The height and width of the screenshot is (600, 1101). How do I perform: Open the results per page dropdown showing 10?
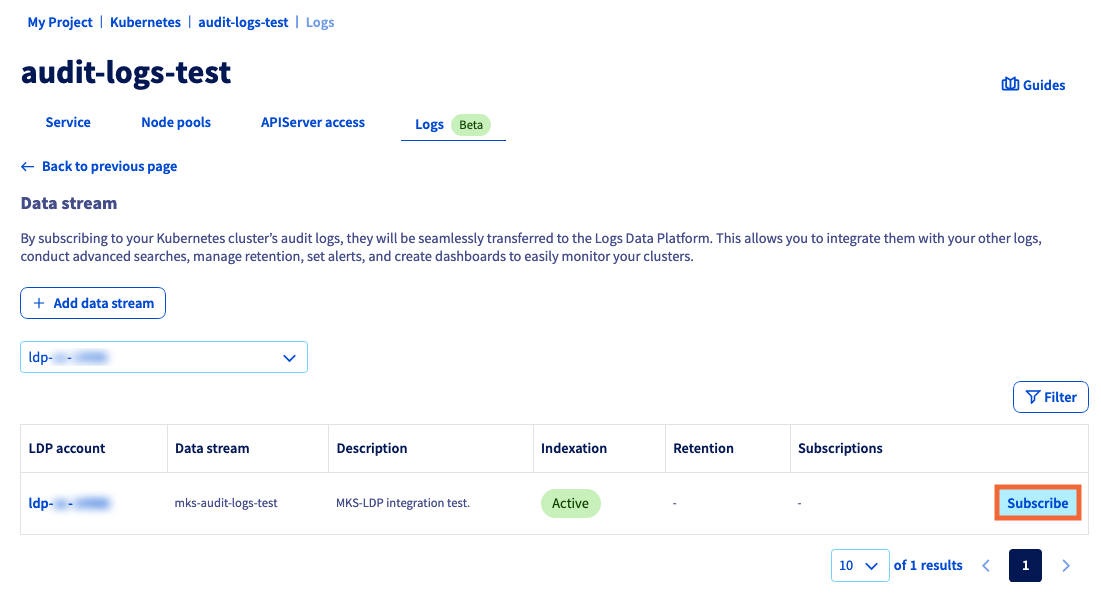click(x=859, y=565)
